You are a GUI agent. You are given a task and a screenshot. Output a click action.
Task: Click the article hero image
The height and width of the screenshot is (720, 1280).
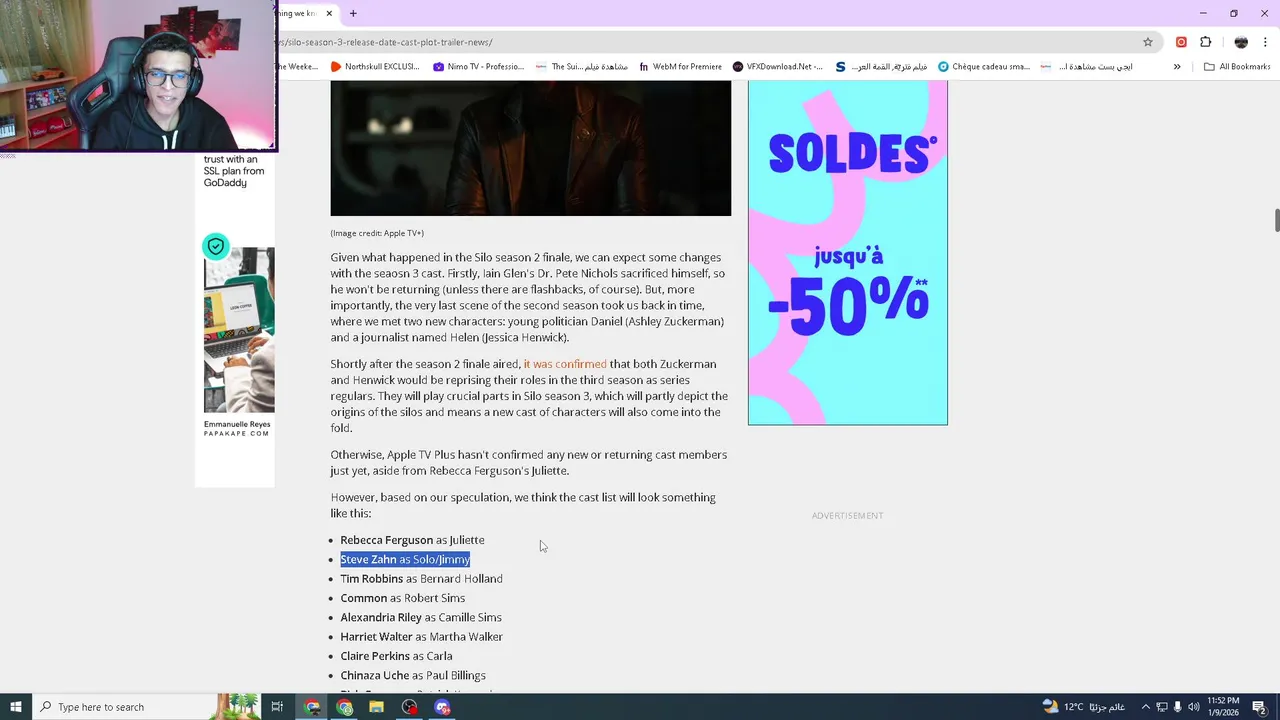pyautogui.click(x=530, y=148)
